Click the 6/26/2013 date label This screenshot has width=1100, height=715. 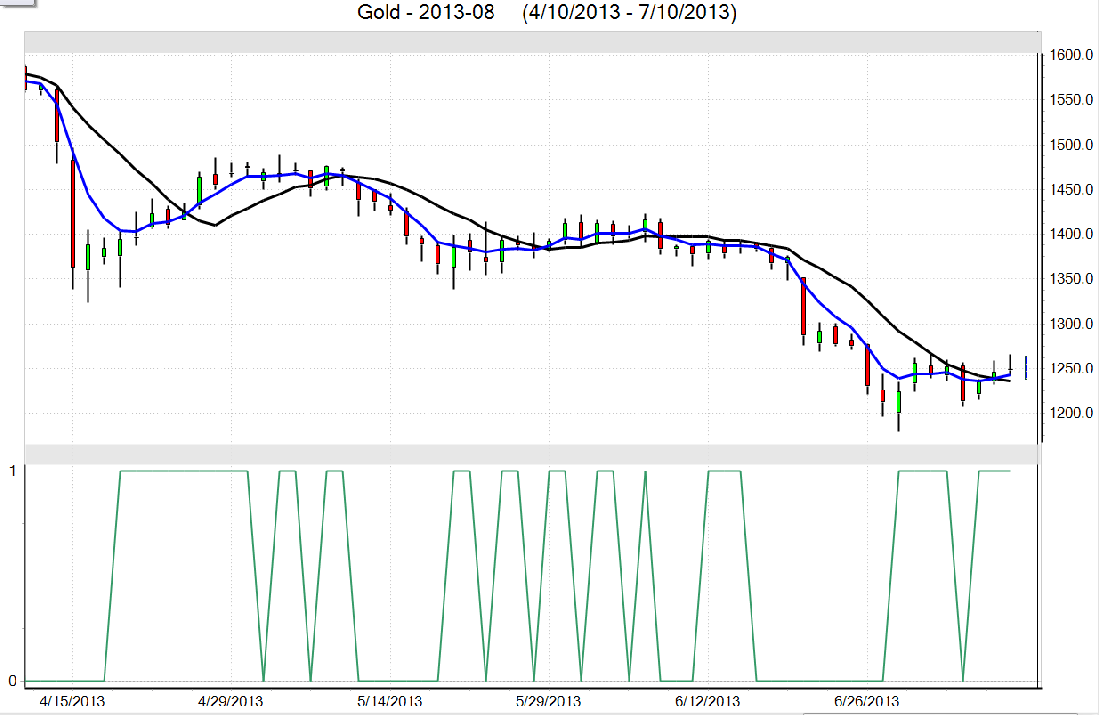click(866, 701)
